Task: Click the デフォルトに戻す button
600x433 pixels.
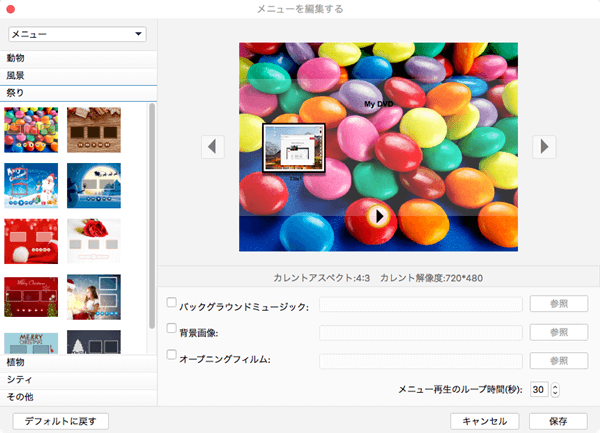Action: click(x=60, y=420)
